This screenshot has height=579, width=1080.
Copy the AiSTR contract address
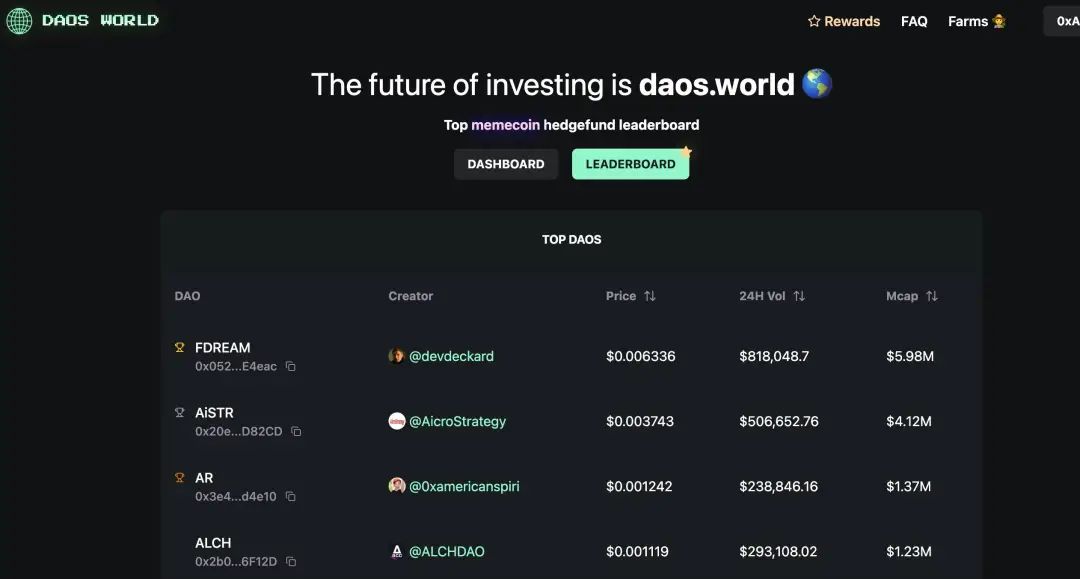pos(296,432)
